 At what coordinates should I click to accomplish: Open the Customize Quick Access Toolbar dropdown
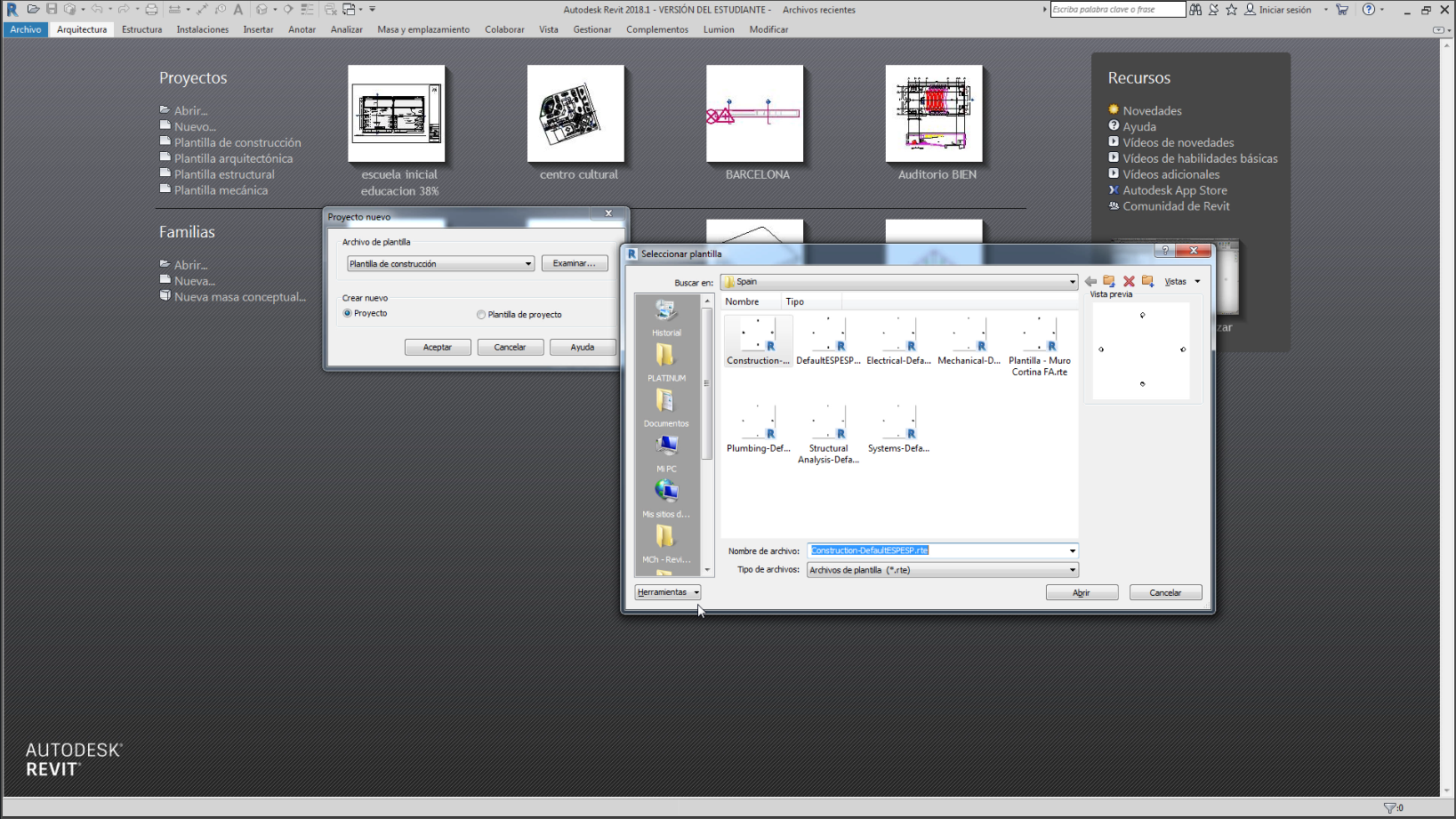click(372, 9)
